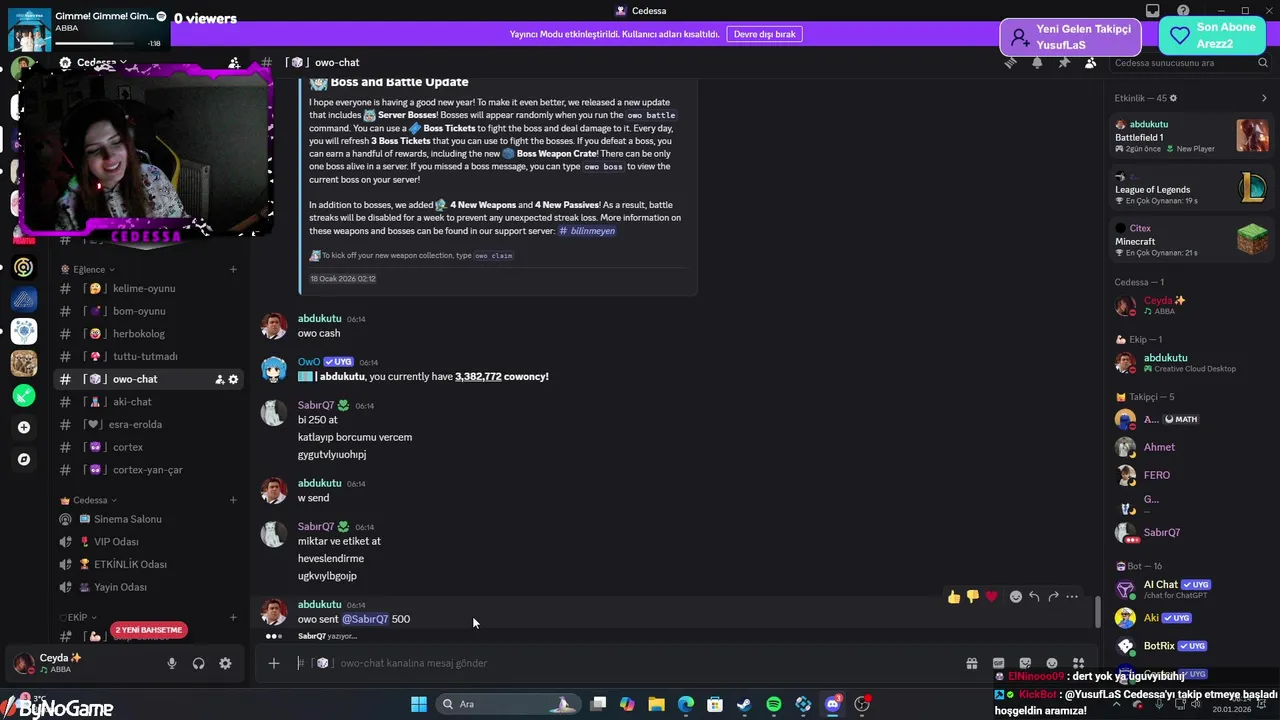
Task: Open Battlefield 1 activity thumbnail
Action: 1252,136
